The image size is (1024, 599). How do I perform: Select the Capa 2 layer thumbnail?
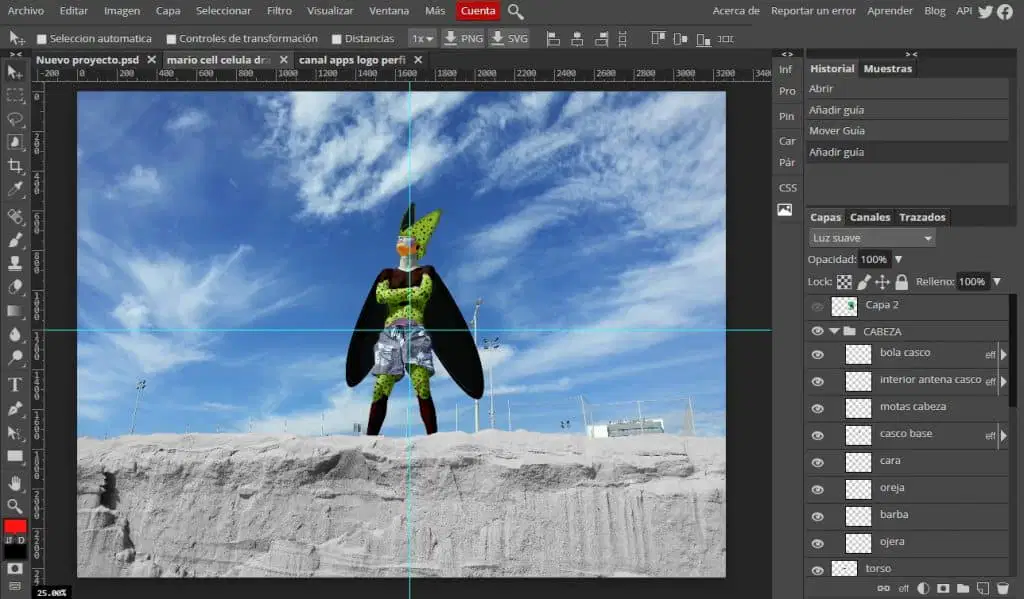[844, 306]
